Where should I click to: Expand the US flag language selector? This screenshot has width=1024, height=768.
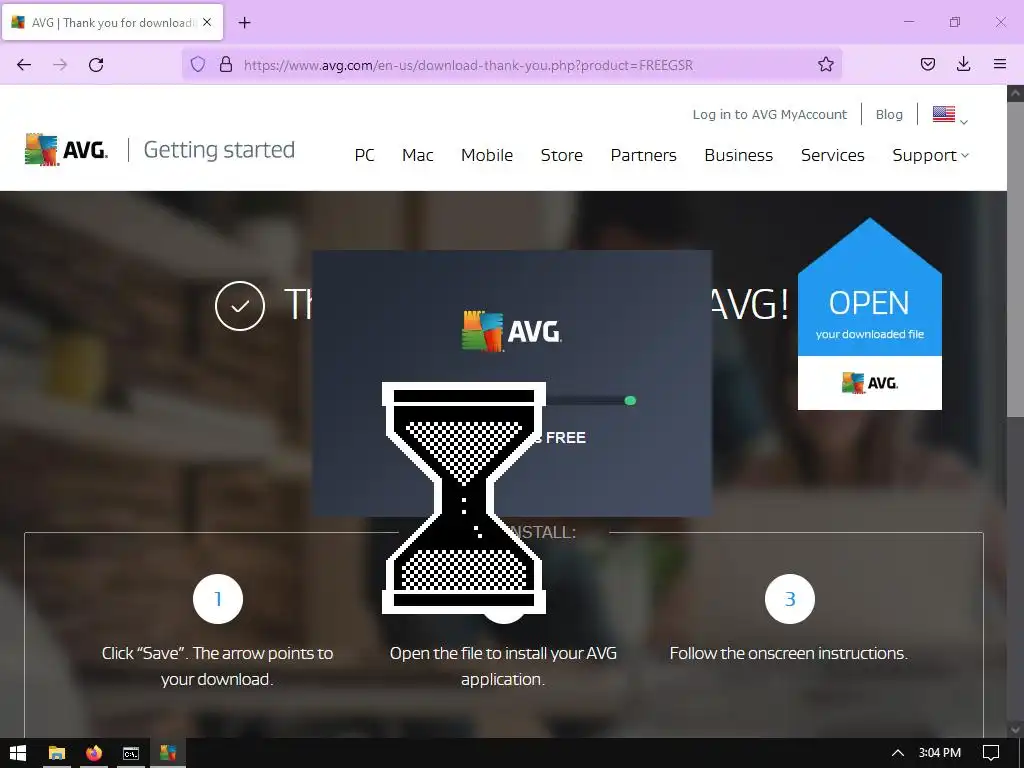pos(950,115)
